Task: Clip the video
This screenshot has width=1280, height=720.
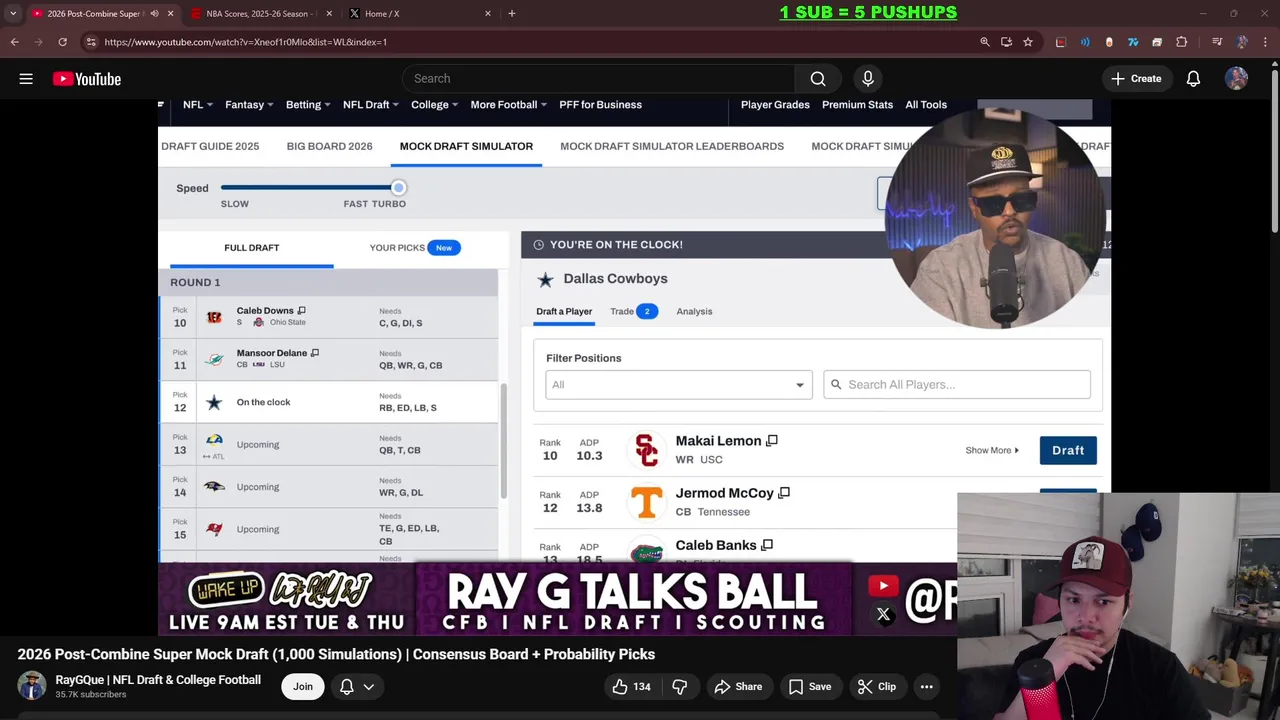Action: (877, 687)
